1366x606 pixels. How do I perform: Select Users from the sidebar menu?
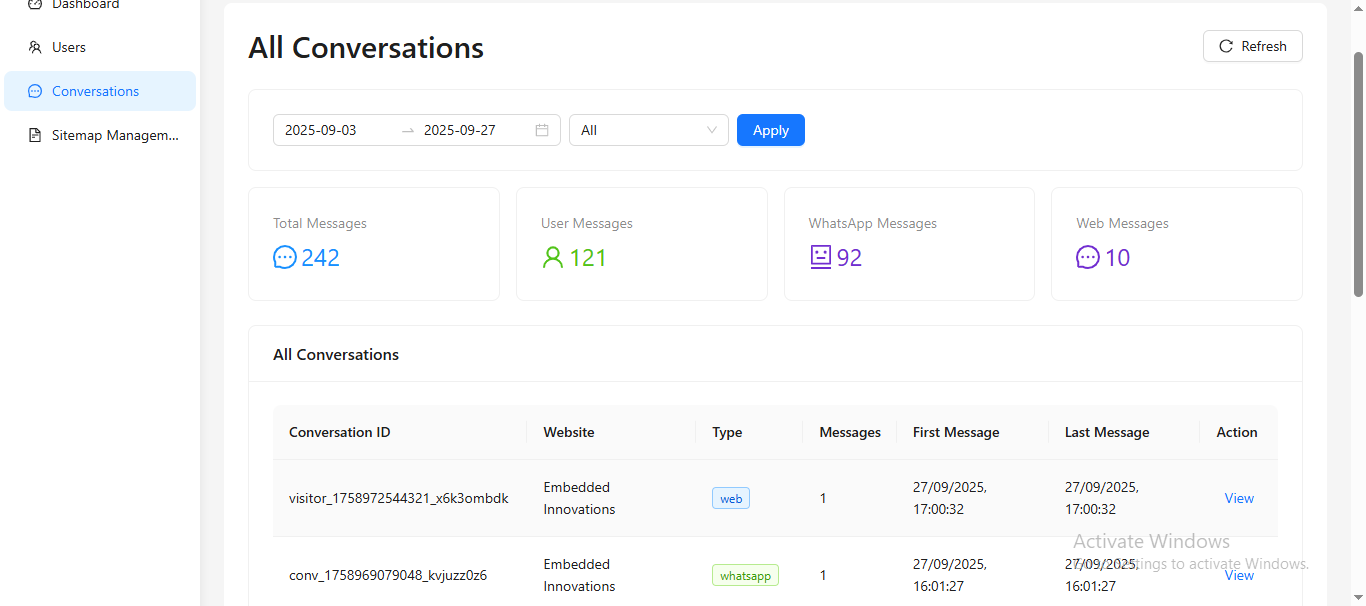pyautogui.click(x=68, y=47)
